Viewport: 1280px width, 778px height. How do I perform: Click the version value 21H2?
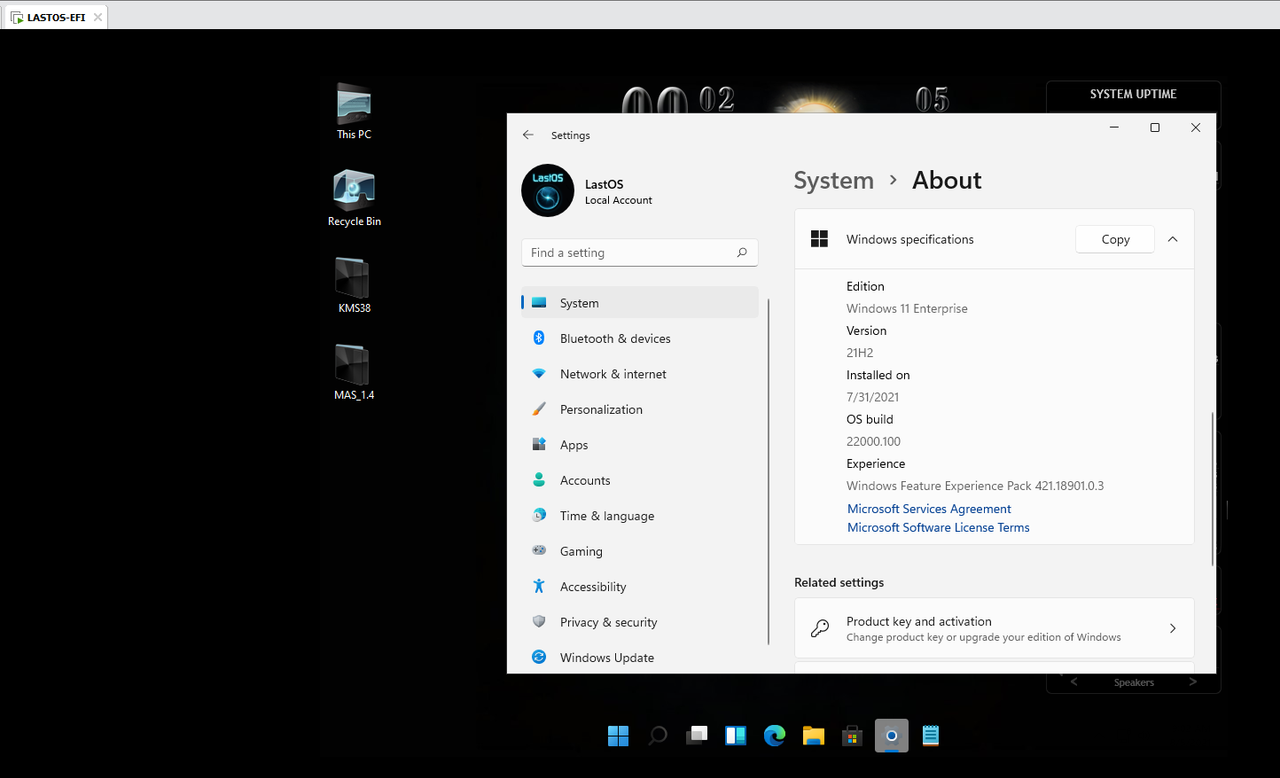[x=860, y=352]
